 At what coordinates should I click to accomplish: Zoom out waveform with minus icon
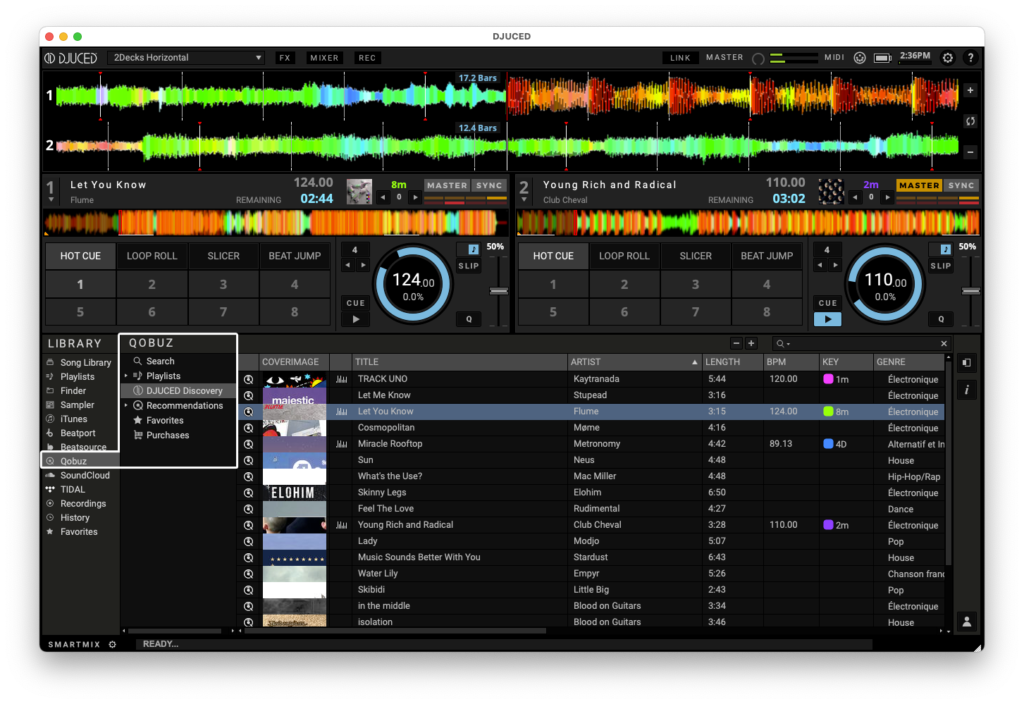click(969, 152)
